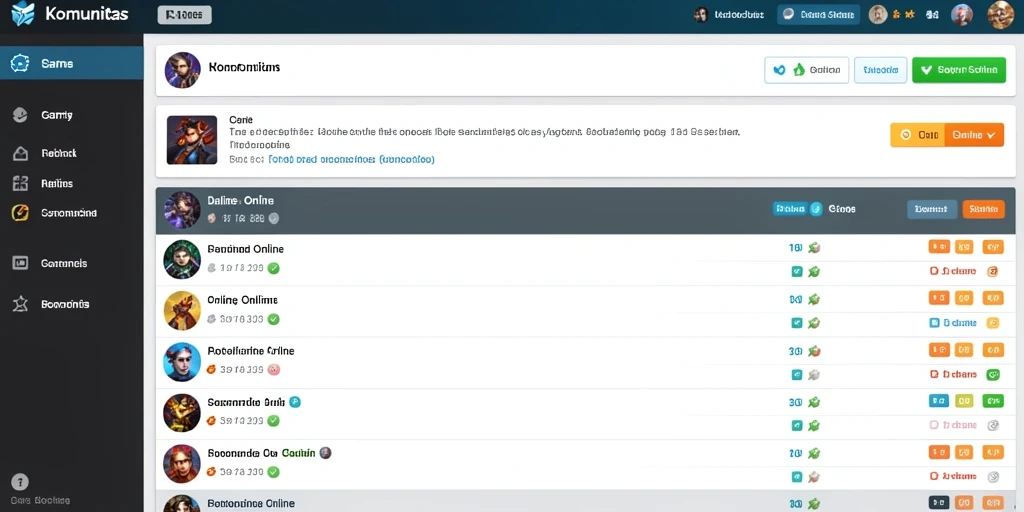Toggle the teal checkbox in yellow-avatar row
The image size is (1024, 512).
pos(797,323)
